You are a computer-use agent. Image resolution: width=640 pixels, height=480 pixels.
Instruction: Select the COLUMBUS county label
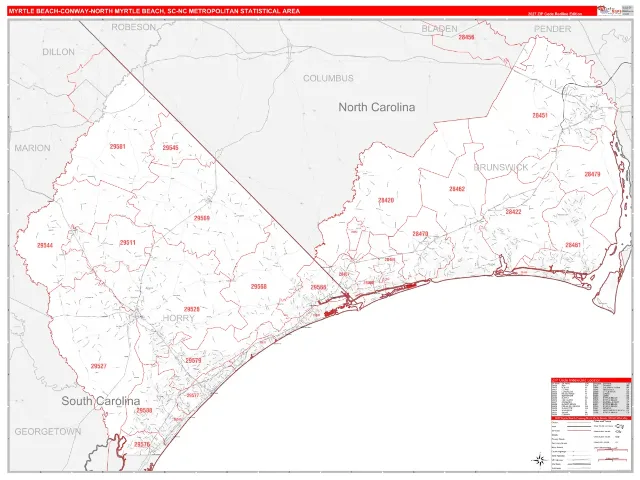click(328, 78)
